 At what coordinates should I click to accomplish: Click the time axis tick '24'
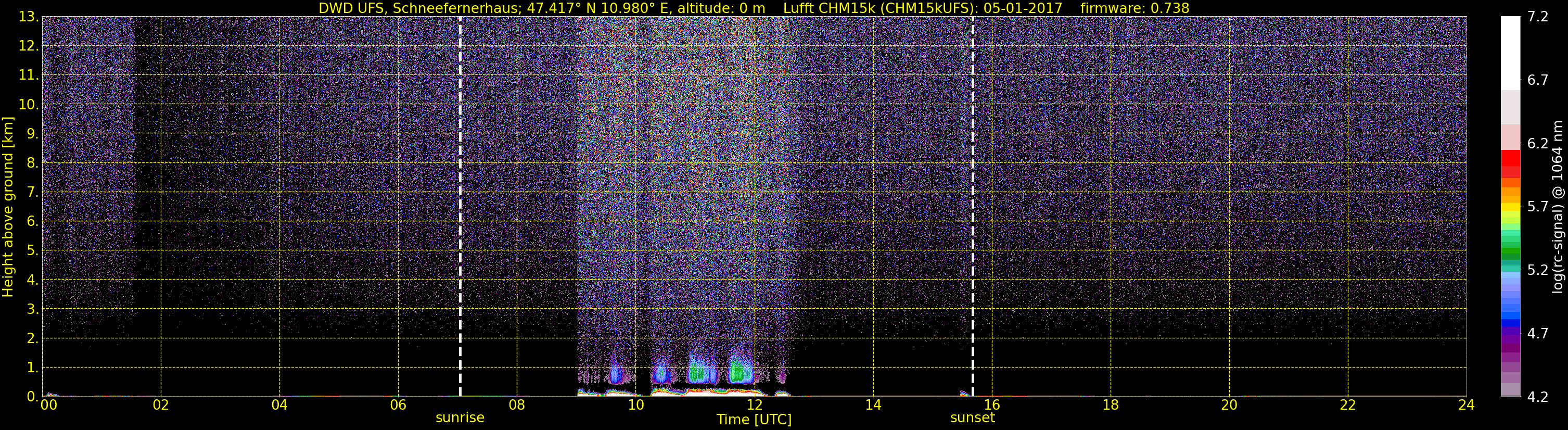point(1467,405)
